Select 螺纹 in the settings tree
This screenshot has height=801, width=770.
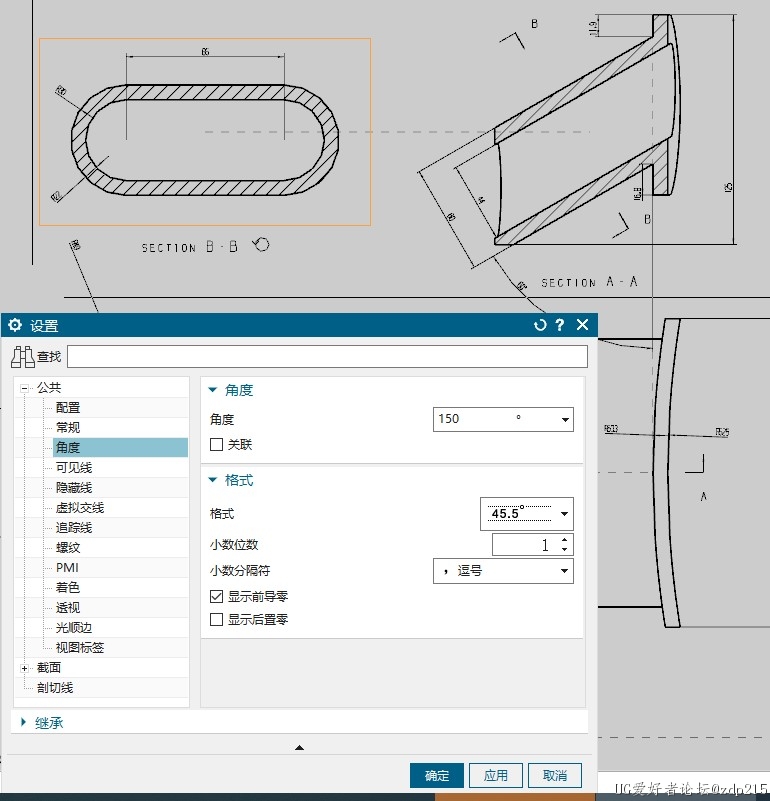pos(68,548)
